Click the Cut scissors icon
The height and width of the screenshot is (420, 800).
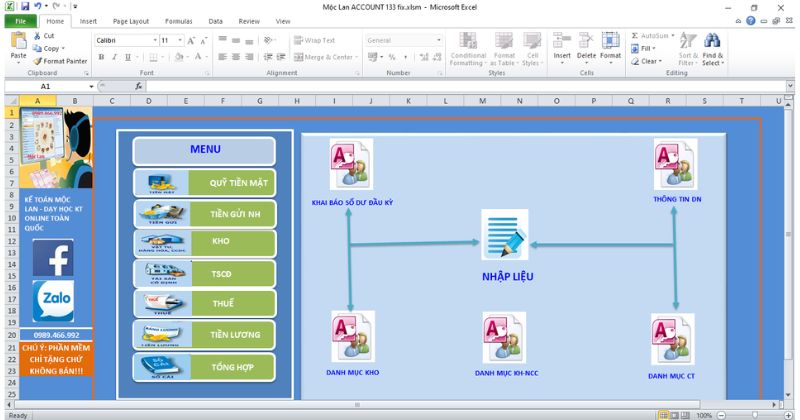(37, 36)
